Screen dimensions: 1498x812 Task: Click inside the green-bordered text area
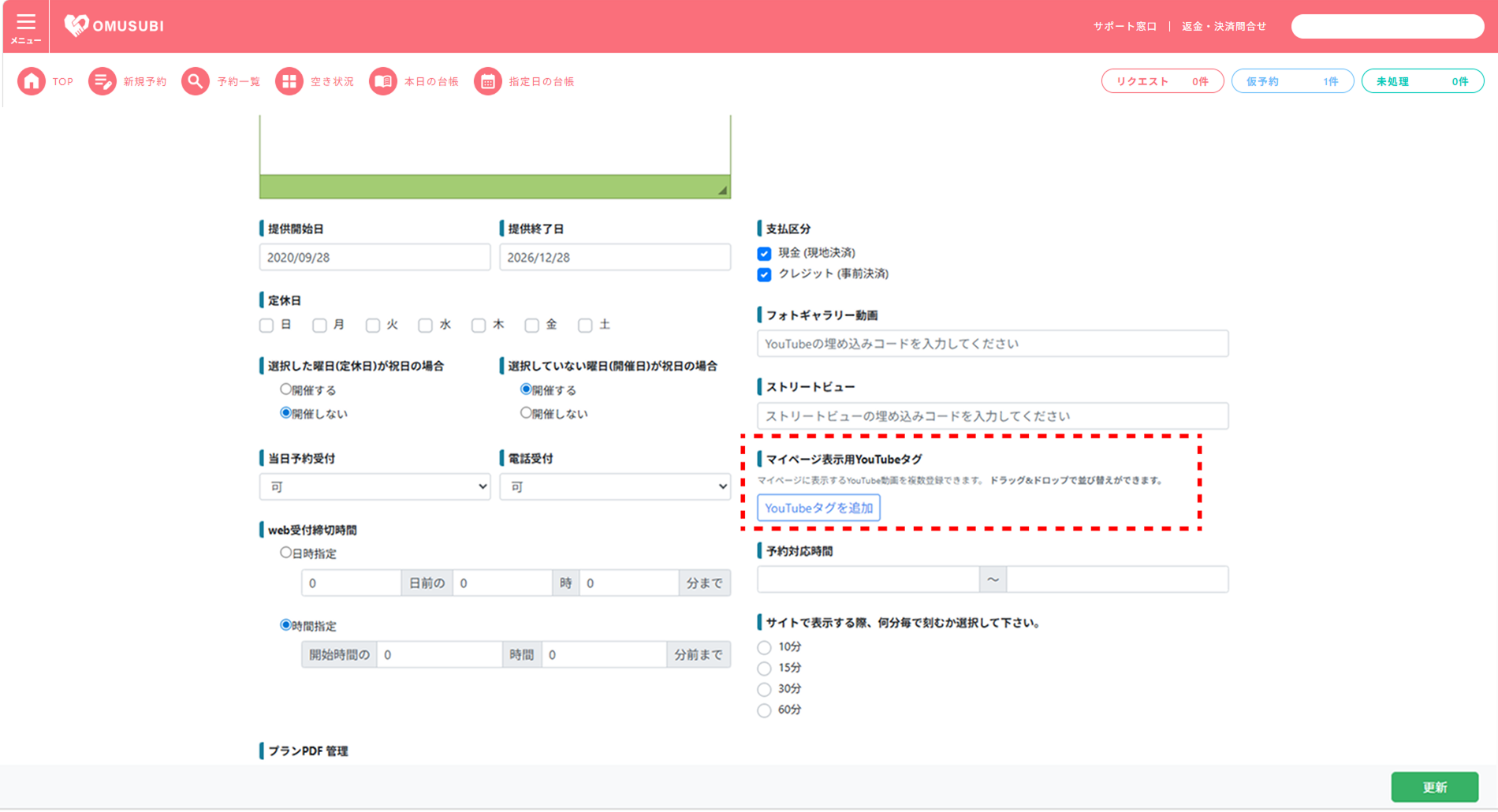[x=495, y=146]
